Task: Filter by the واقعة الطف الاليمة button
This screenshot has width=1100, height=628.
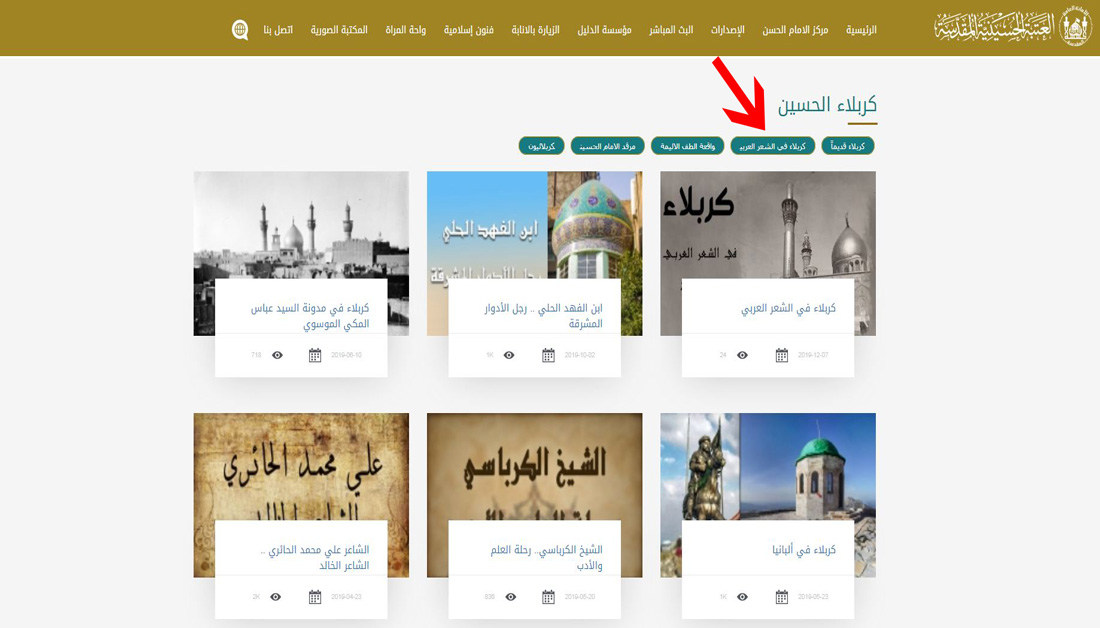Action: [687, 146]
